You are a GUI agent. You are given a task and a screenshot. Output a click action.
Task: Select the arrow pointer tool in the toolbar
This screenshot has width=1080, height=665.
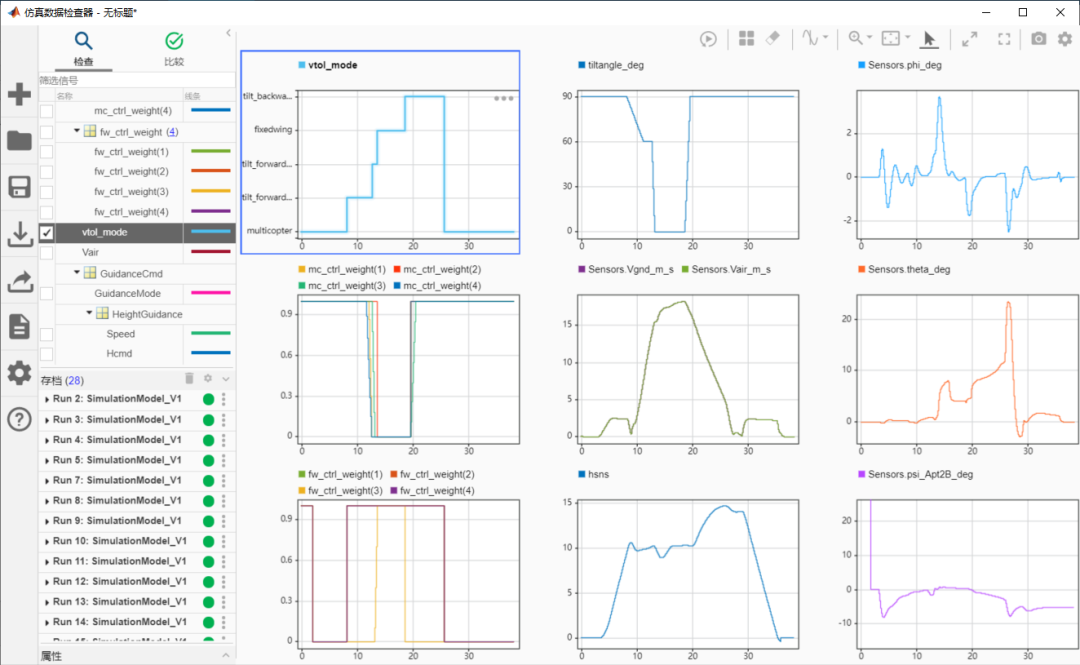[929, 39]
